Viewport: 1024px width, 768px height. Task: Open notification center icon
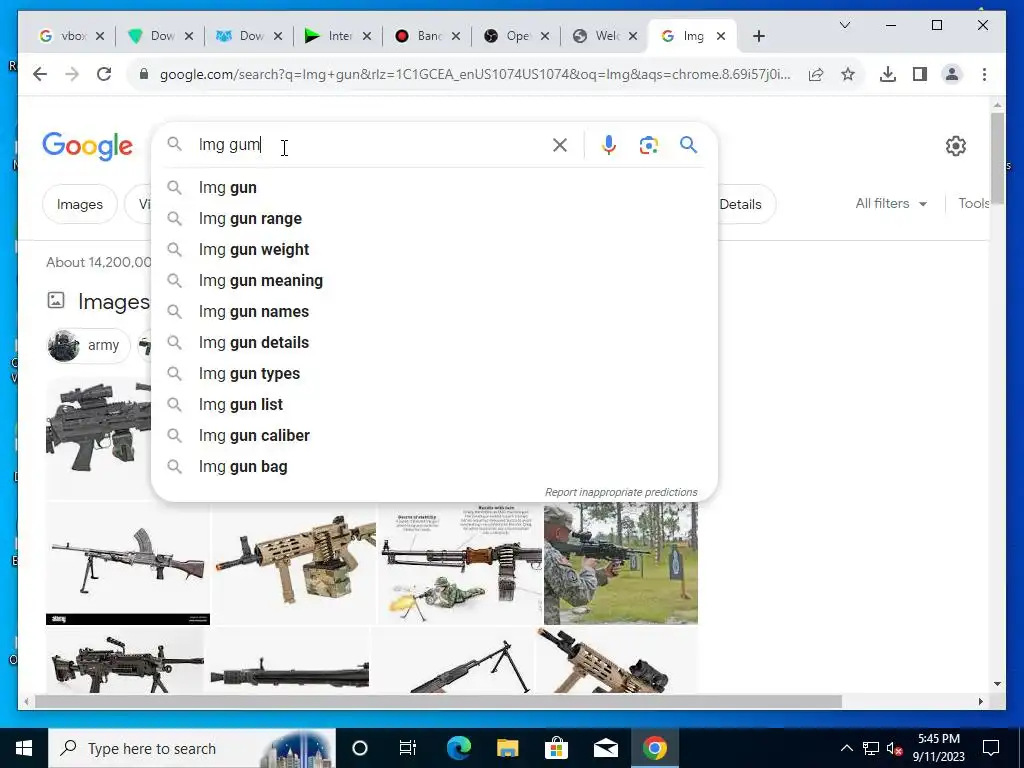[991, 748]
